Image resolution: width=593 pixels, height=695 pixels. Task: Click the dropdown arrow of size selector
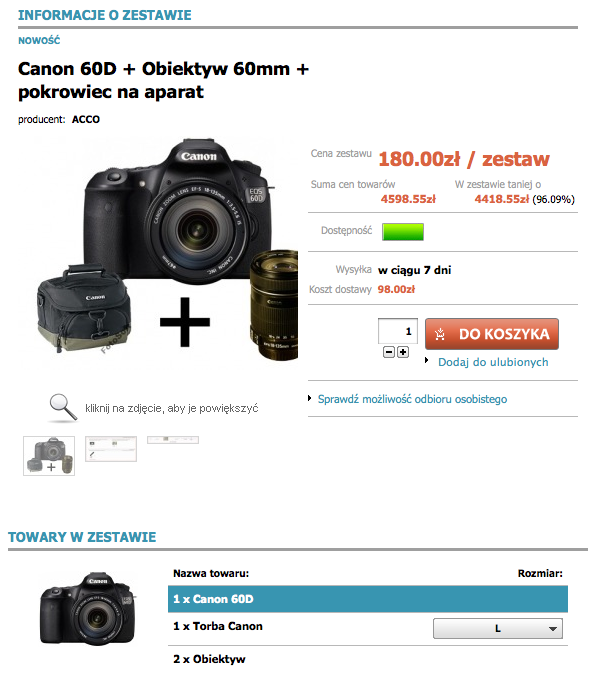coord(552,629)
